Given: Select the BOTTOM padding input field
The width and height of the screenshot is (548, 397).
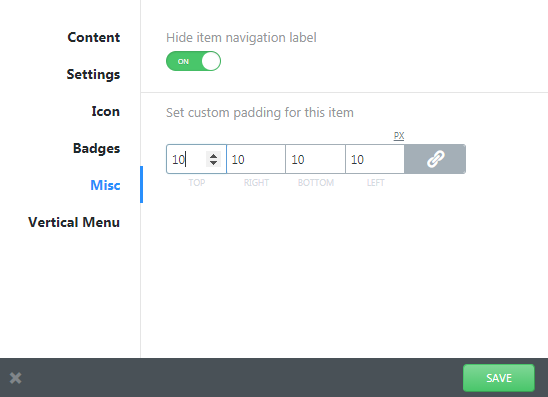Looking at the screenshot, I should tap(315, 159).
